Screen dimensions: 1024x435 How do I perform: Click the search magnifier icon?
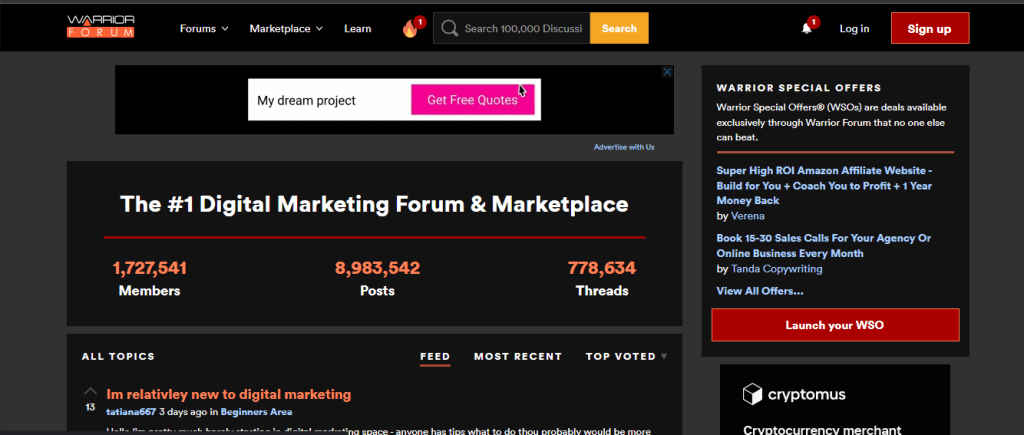(449, 28)
